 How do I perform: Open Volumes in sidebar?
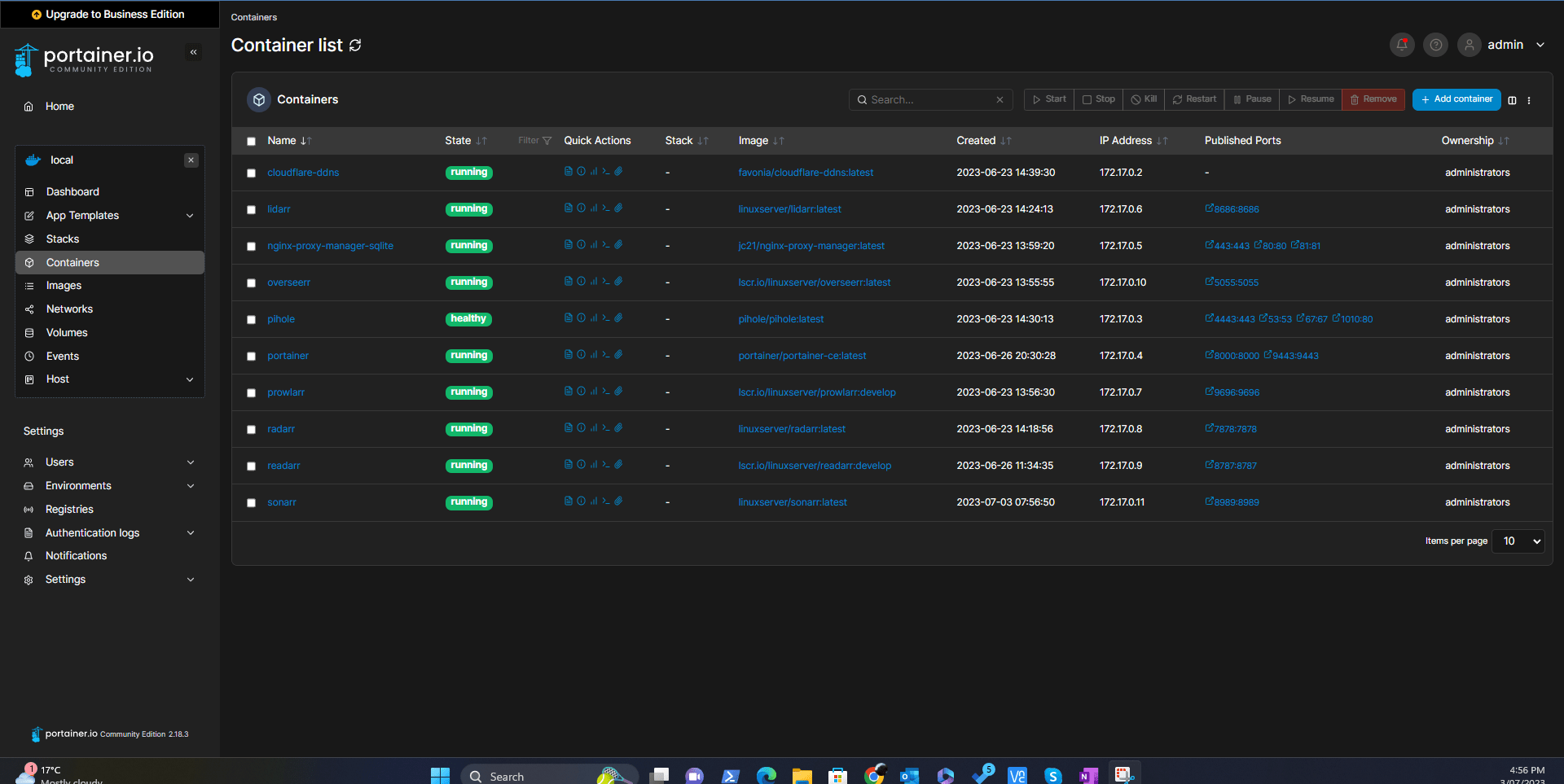tap(67, 333)
